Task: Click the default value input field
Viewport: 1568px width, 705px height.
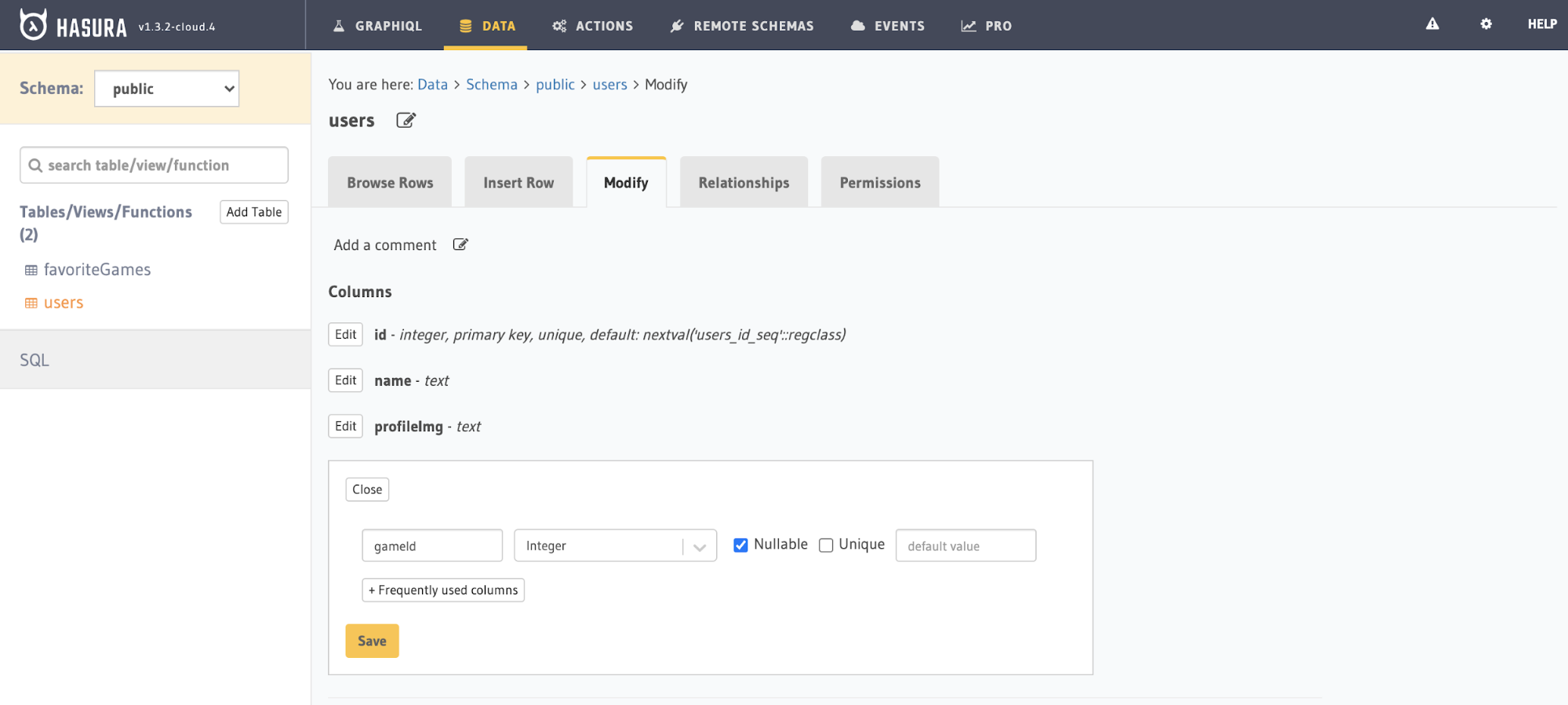Action: coord(966,546)
